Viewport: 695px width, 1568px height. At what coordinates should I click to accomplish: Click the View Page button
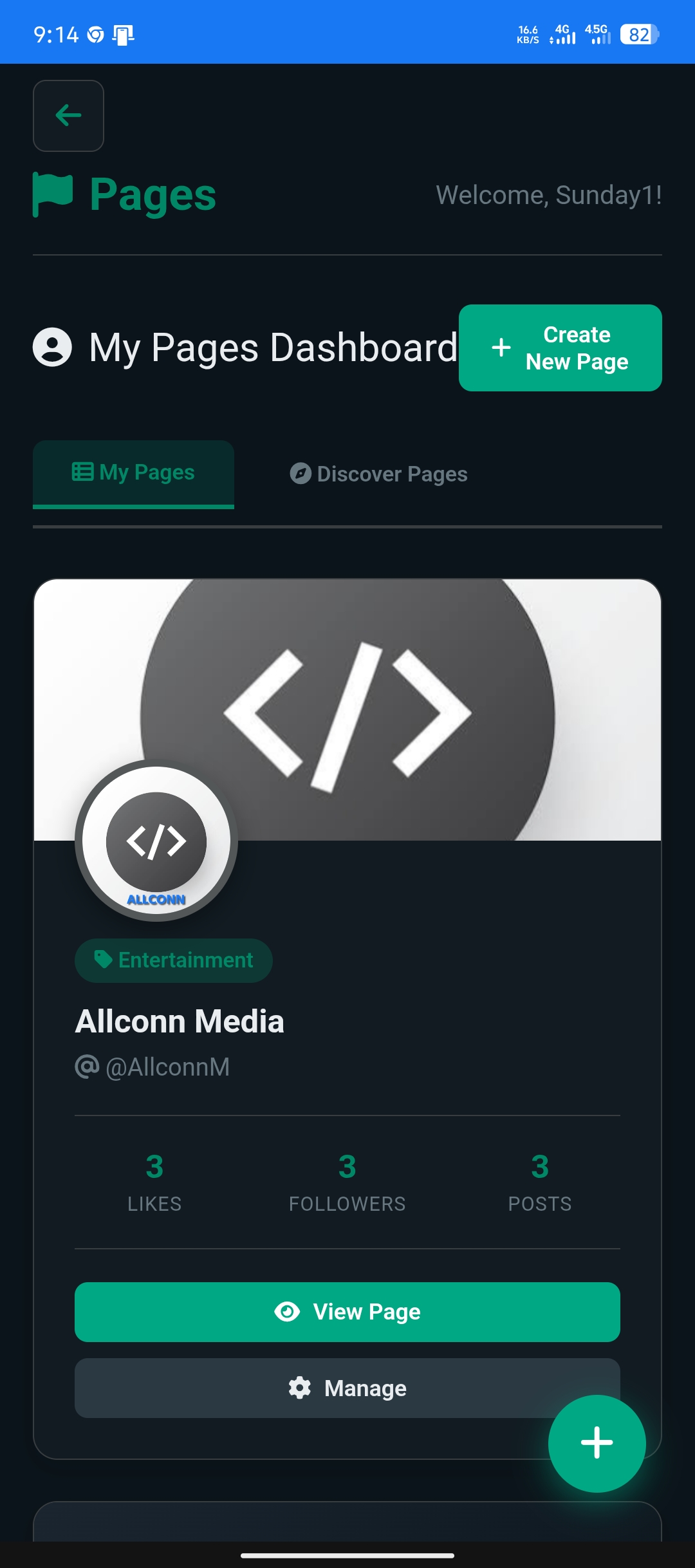(x=347, y=1312)
